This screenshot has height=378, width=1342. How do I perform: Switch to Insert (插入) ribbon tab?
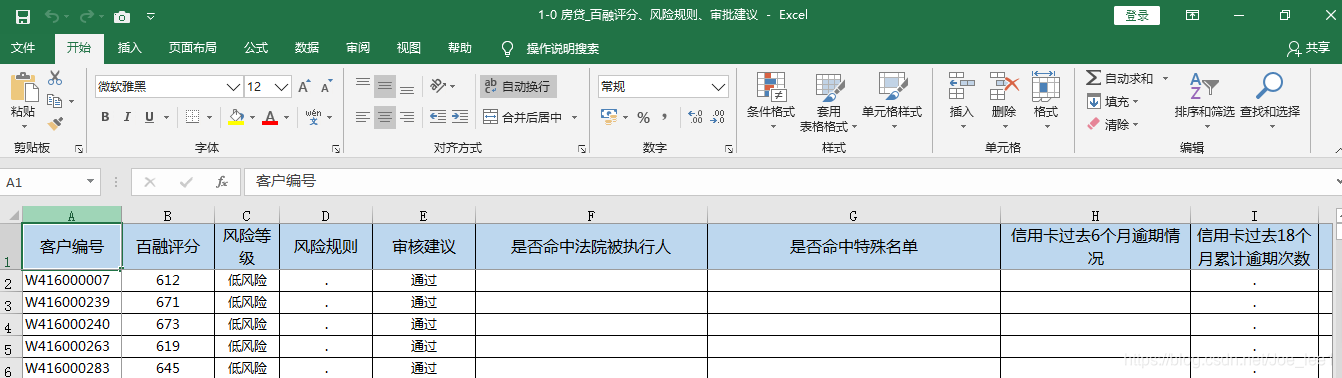130,47
